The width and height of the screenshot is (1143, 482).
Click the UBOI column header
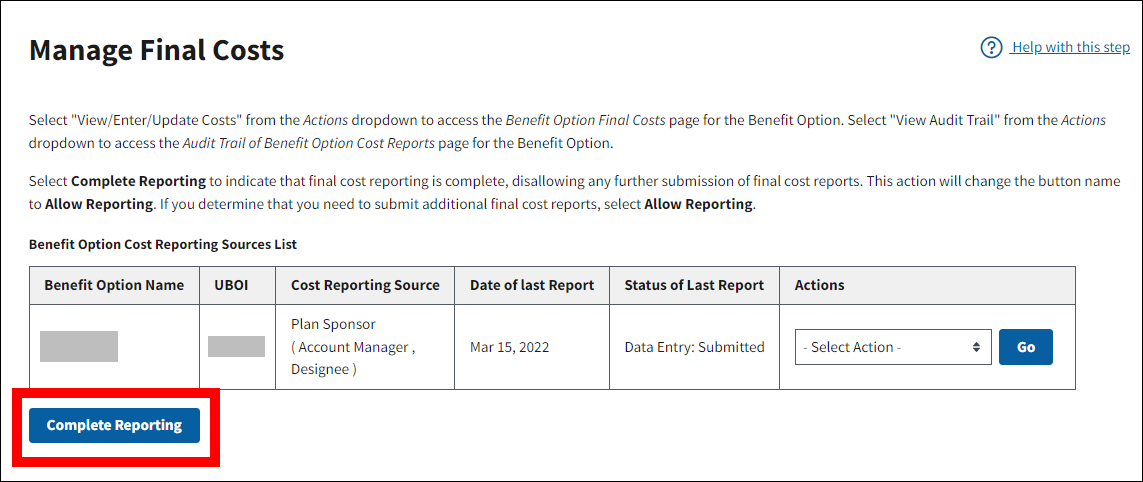pos(231,285)
